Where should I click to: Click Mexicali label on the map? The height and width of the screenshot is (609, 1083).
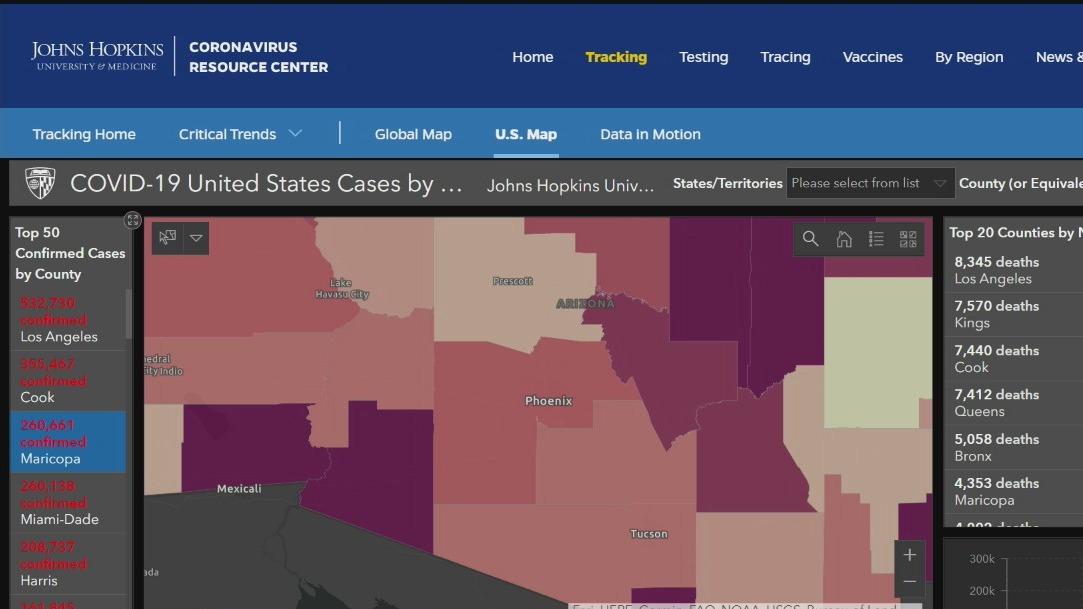pyautogui.click(x=239, y=489)
